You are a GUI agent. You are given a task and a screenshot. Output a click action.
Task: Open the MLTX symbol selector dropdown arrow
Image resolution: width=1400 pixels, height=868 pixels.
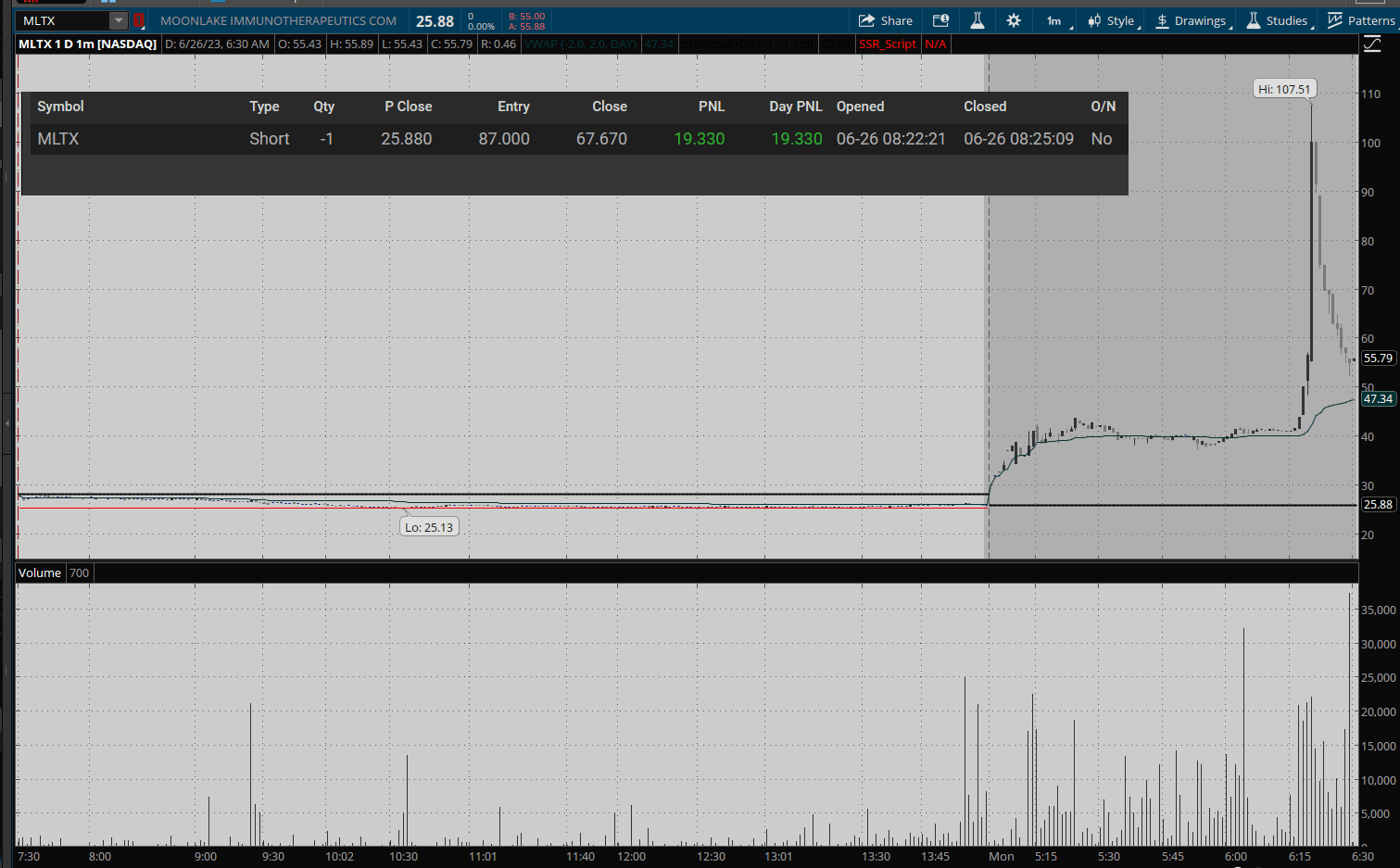118,20
